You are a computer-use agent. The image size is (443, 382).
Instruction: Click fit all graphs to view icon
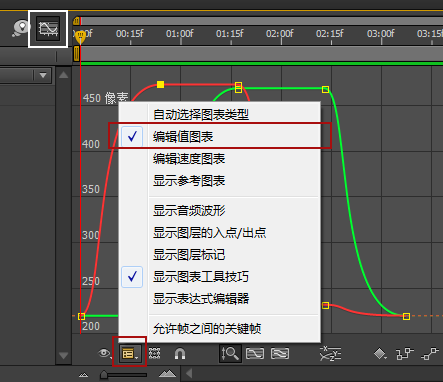pyautogui.click(x=280, y=353)
